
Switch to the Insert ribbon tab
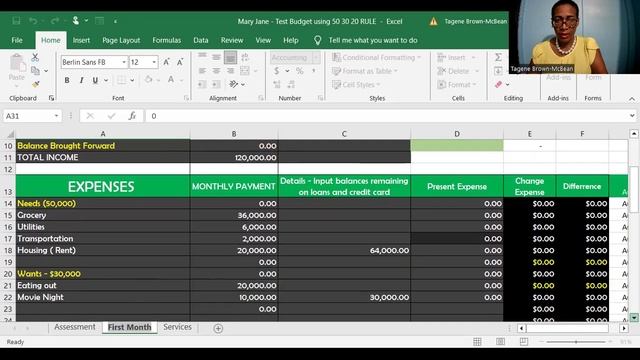[x=81, y=40]
